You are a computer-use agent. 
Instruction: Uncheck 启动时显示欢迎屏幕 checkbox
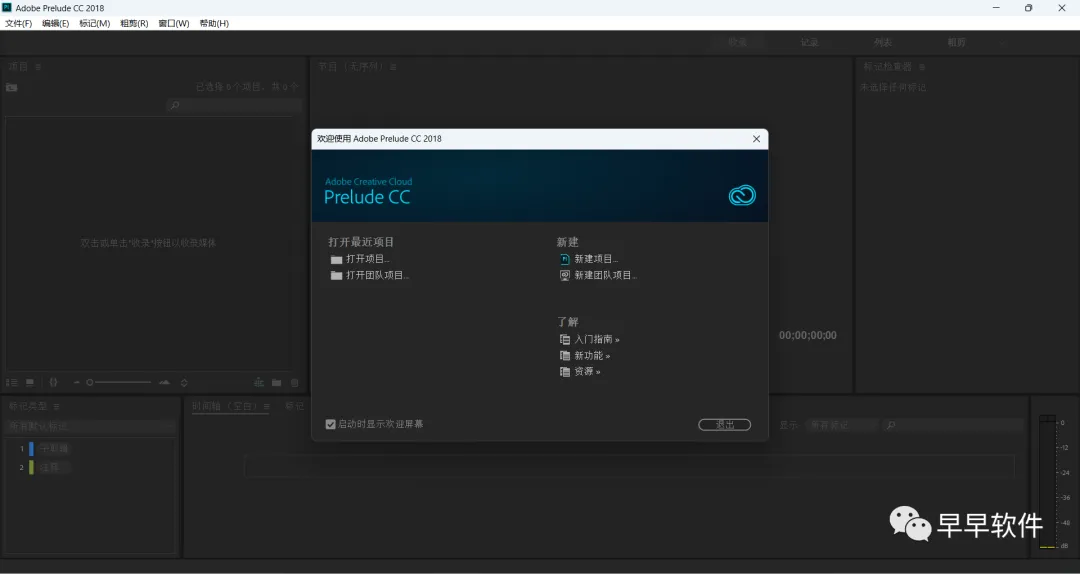331,424
